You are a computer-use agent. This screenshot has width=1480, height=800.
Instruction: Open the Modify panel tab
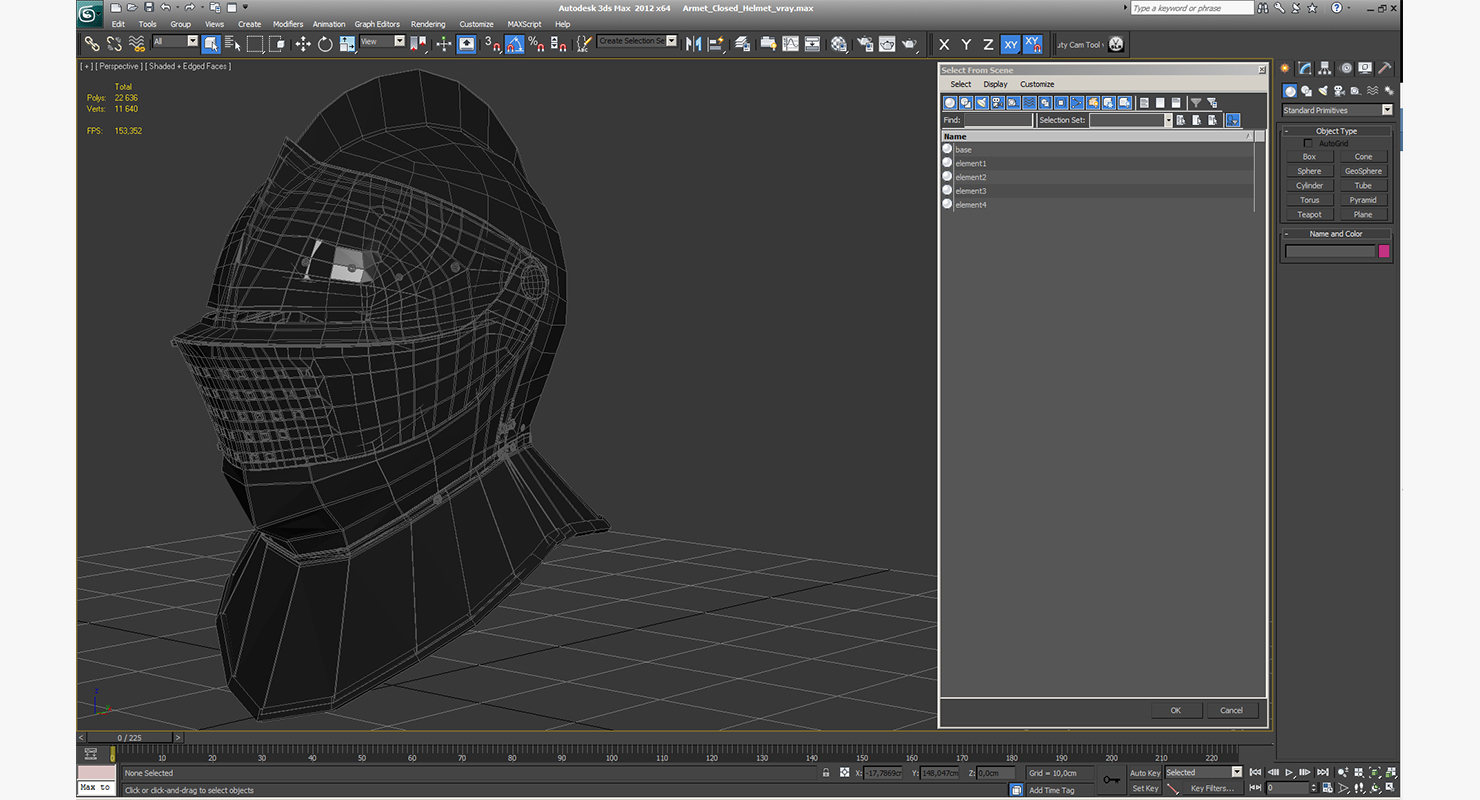[1304, 68]
